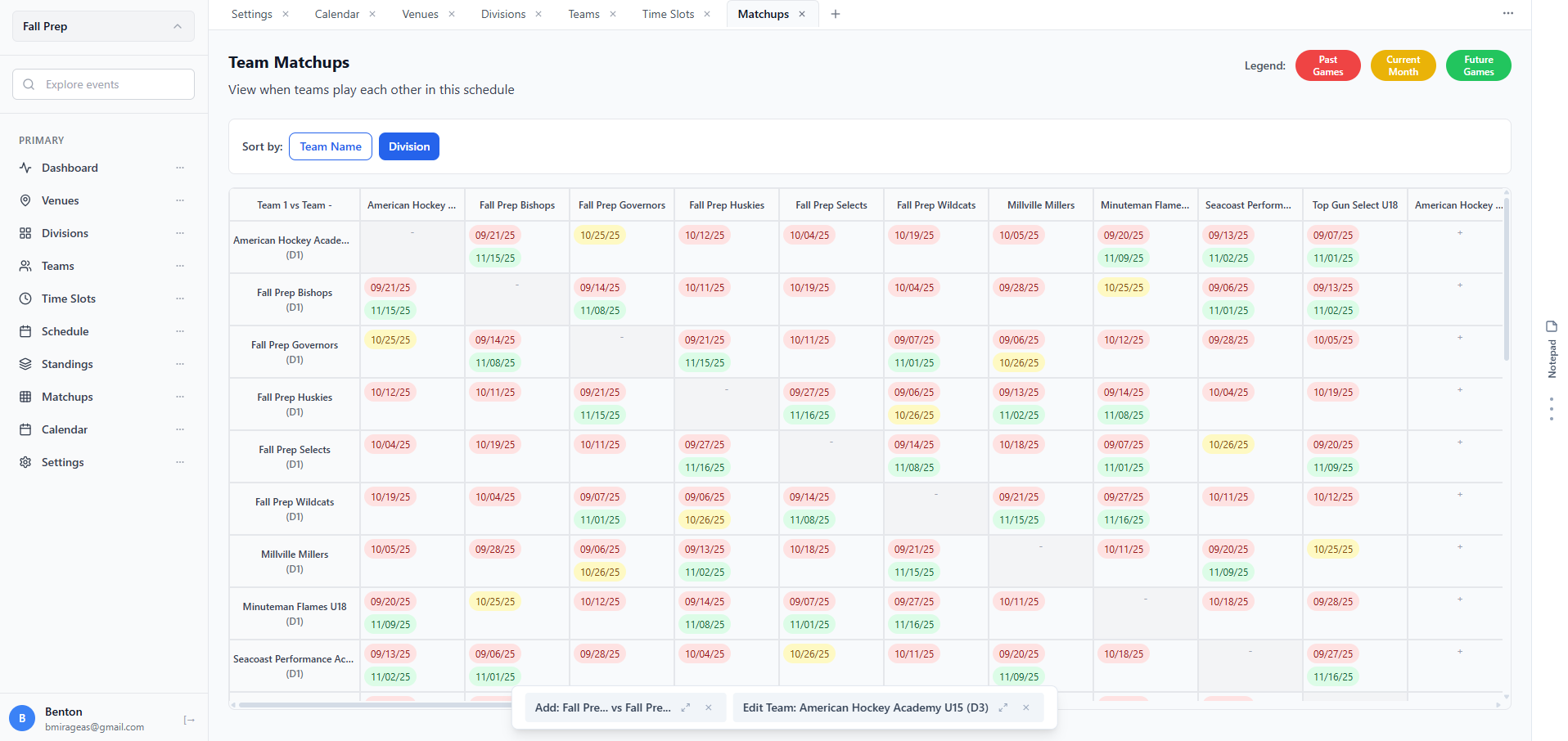1568x741 pixels.
Task: Collapse the Fall Prep event selector
Action: click(178, 26)
